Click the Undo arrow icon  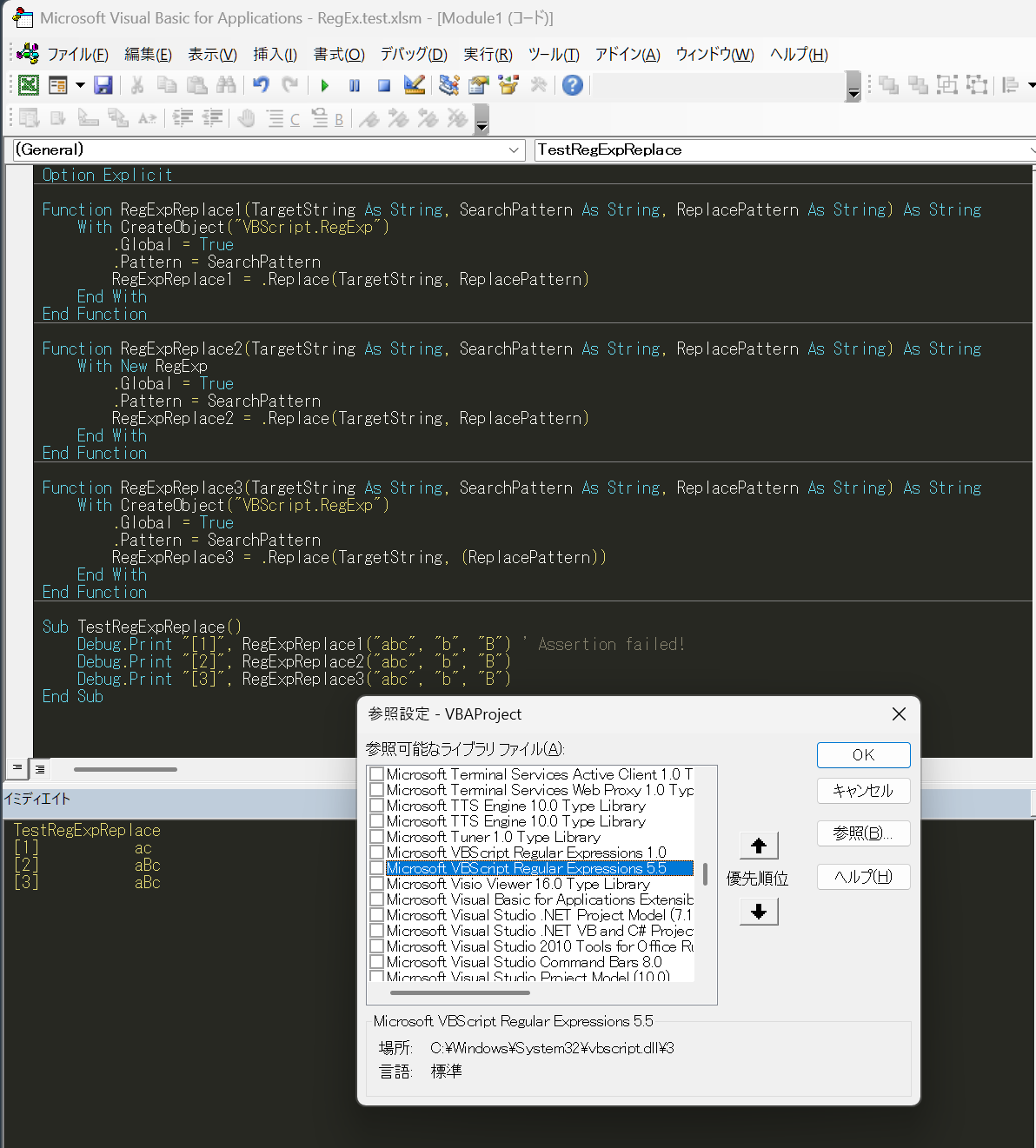pos(261,84)
